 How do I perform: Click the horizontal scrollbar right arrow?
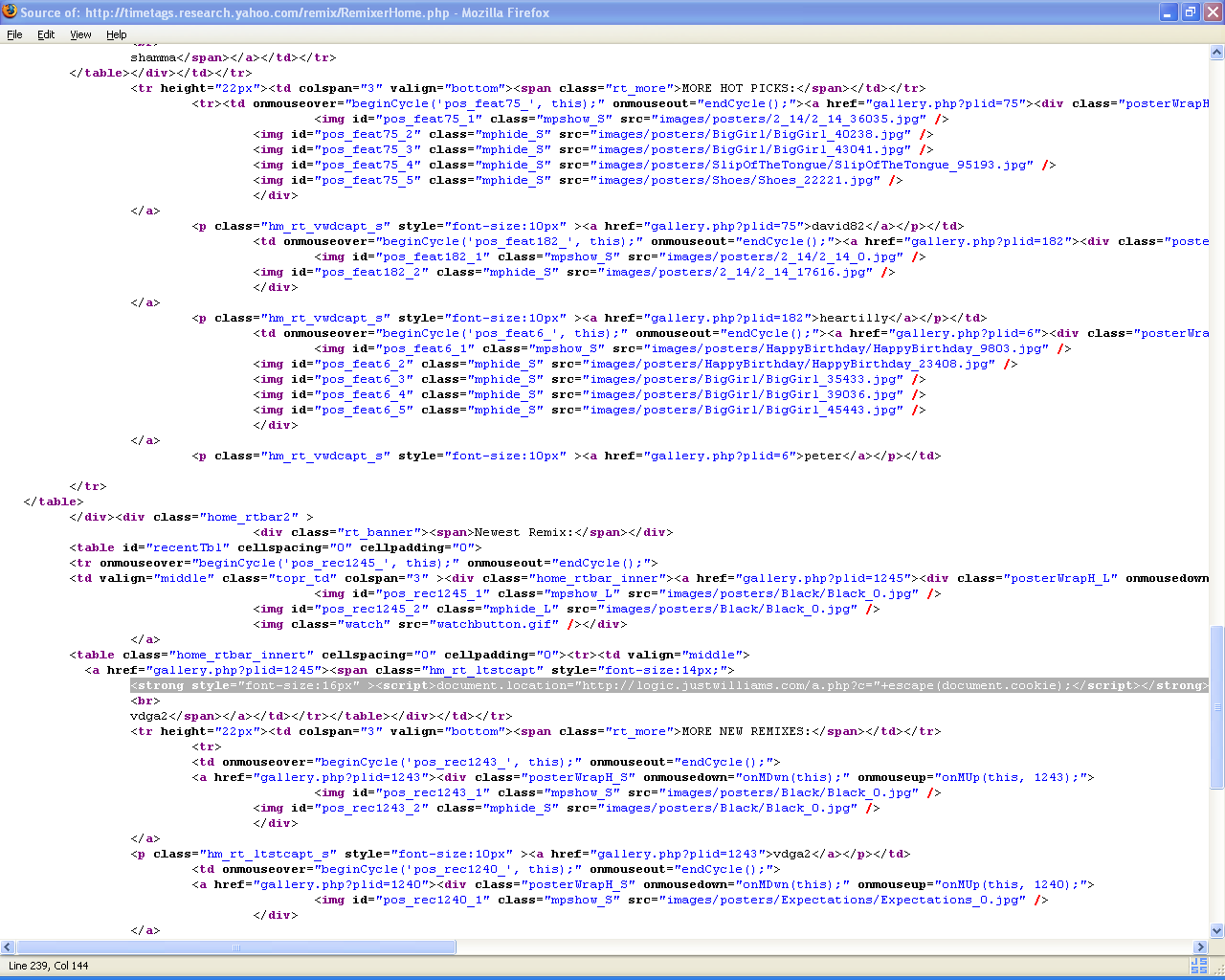coord(1200,947)
